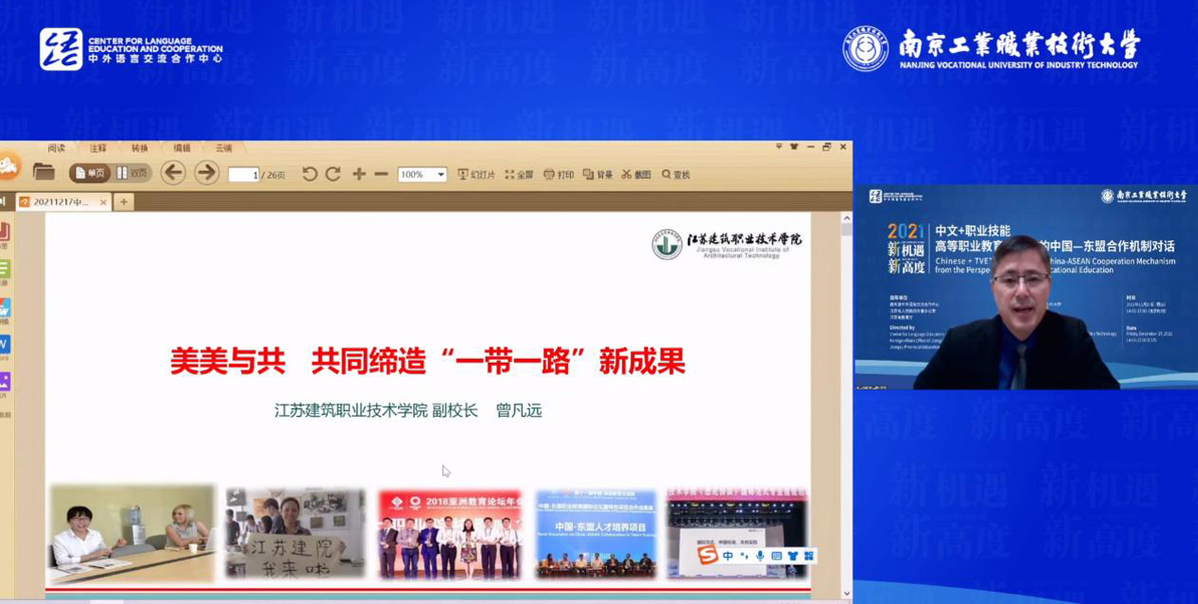Open the 100% zoom level dropdown
This screenshot has height=604, width=1198.
(441, 174)
